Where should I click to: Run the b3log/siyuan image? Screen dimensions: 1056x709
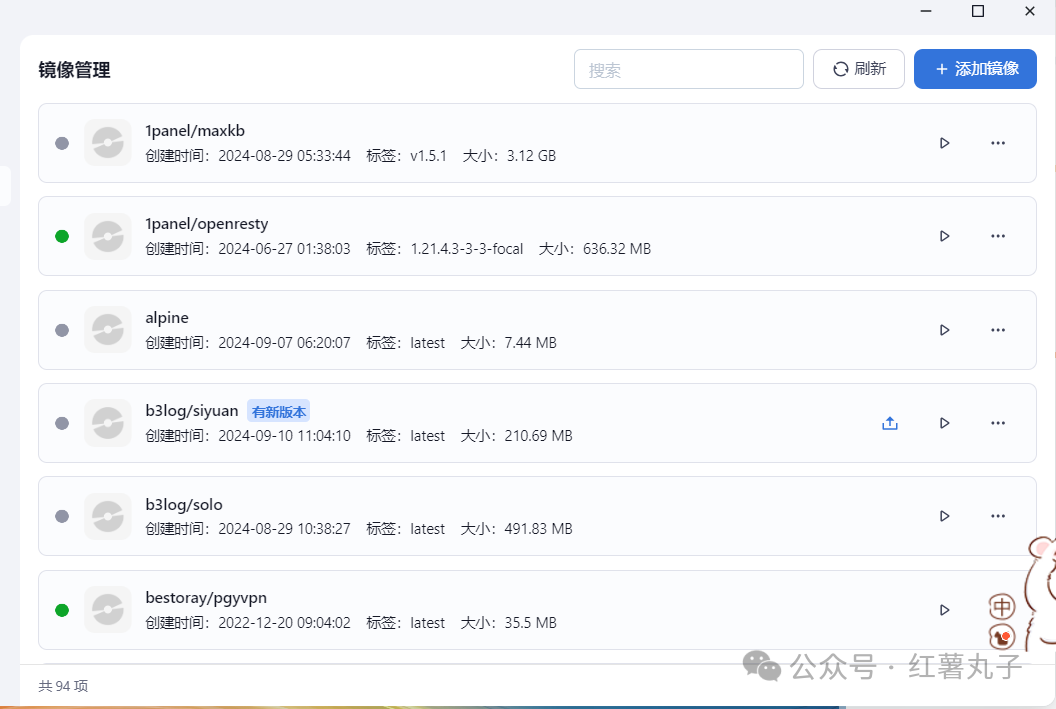[944, 423]
